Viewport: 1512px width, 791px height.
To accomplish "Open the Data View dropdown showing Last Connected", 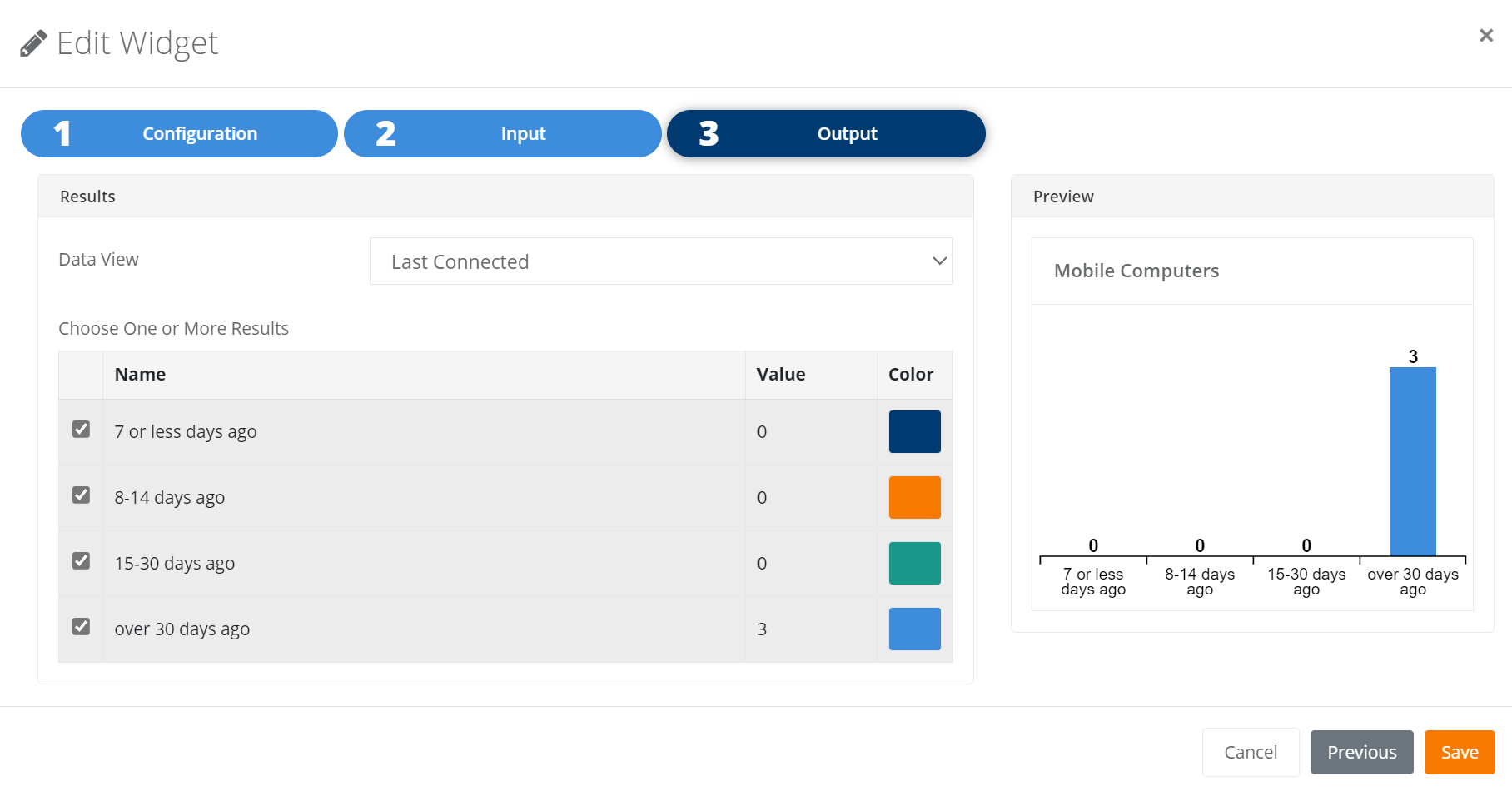I will [x=661, y=261].
